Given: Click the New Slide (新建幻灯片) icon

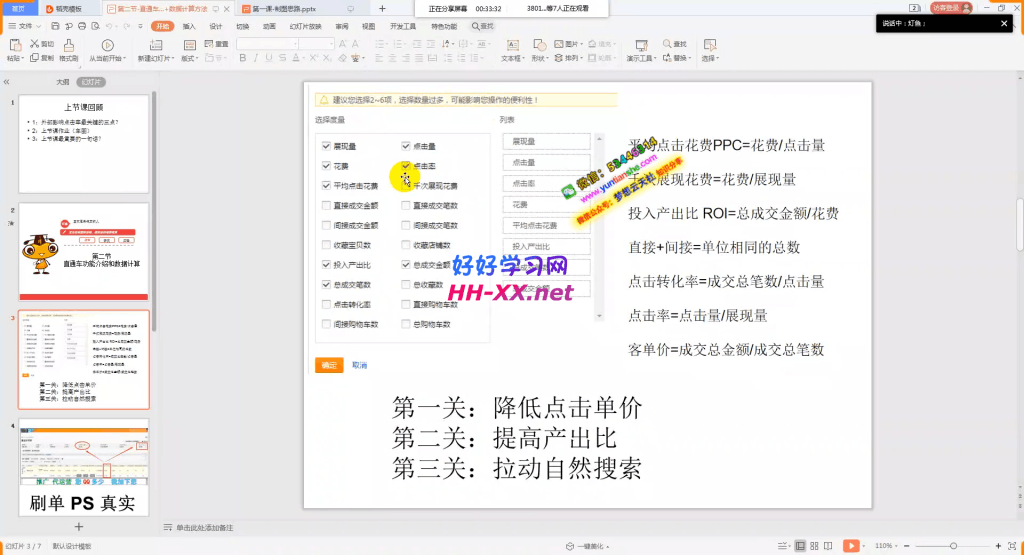Looking at the screenshot, I should point(155,45).
